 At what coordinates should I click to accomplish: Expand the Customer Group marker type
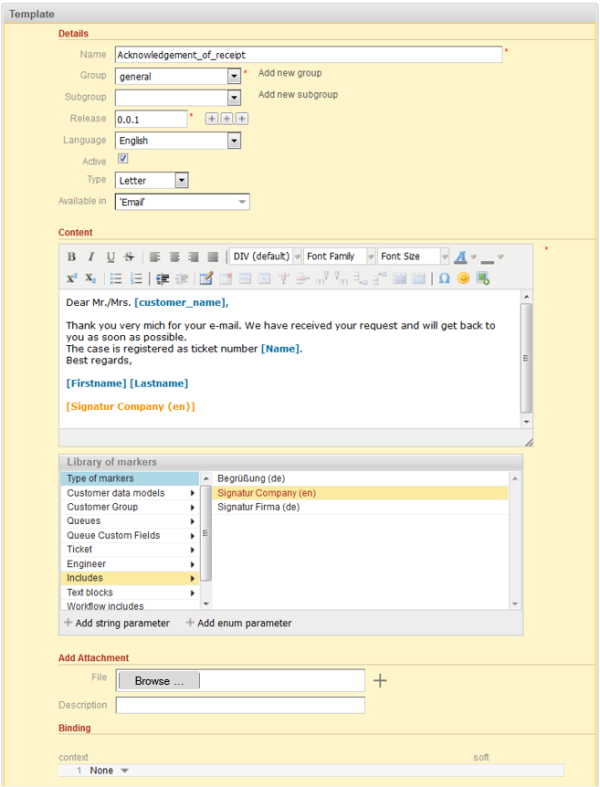[x=130, y=507]
